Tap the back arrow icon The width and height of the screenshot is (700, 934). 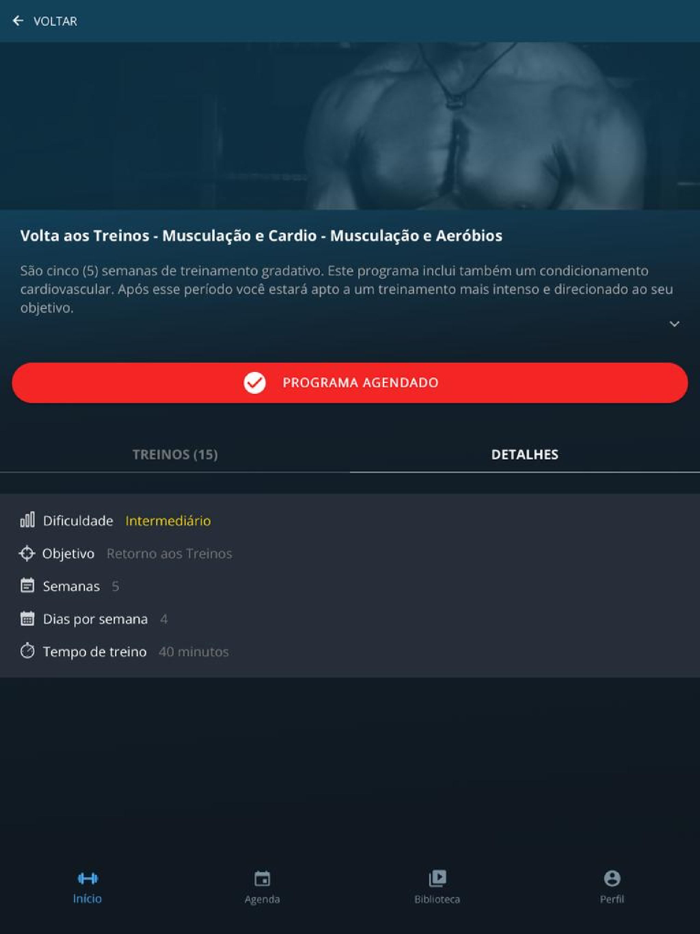18,21
